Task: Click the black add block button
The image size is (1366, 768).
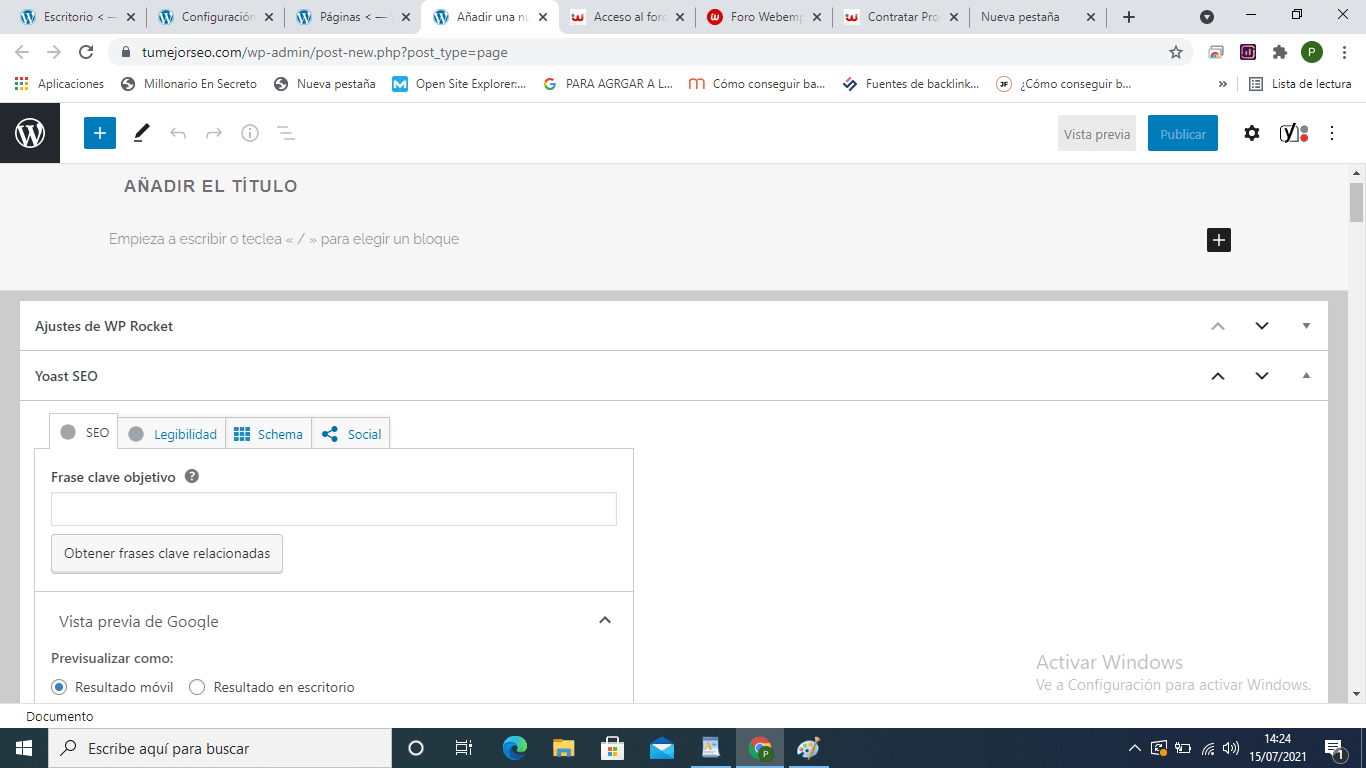Action: 1218,240
